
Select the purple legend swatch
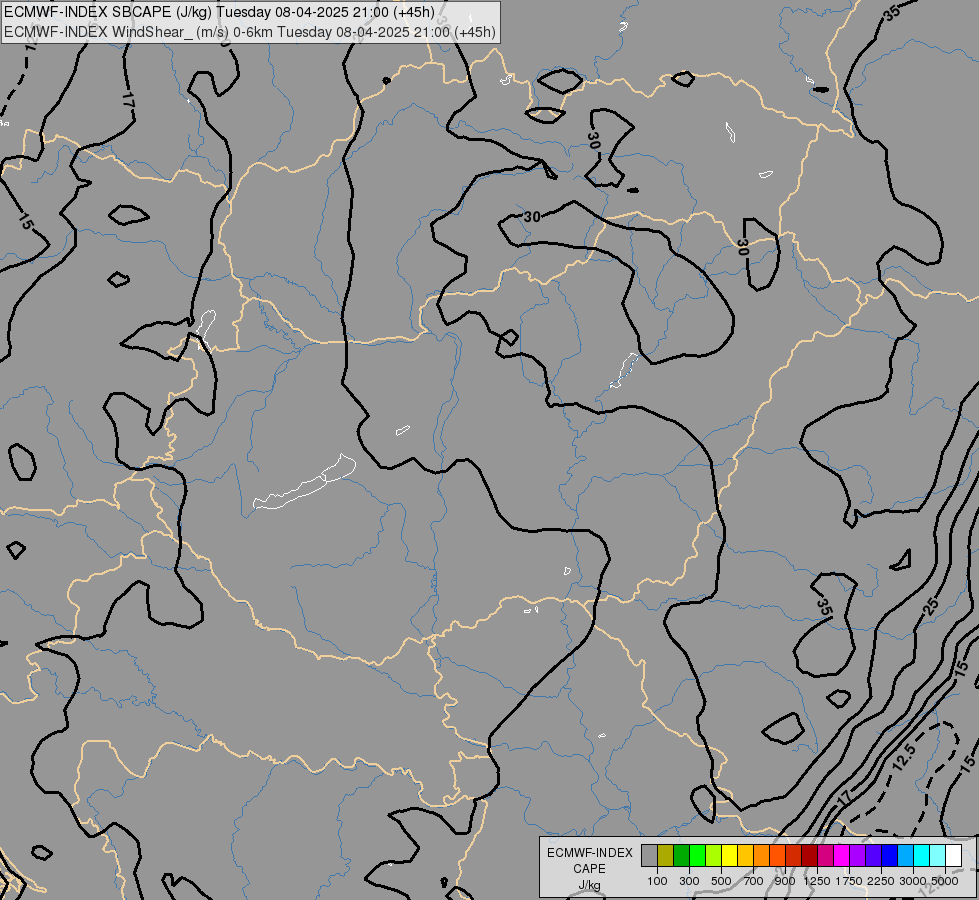pos(858,855)
